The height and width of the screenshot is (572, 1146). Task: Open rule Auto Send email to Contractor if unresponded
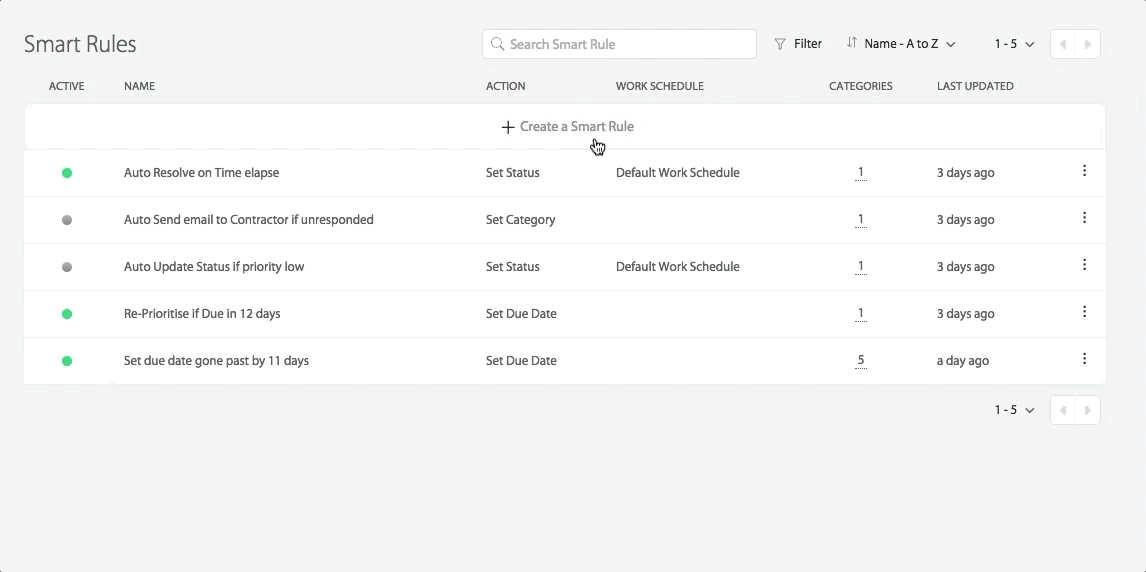click(x=248, y=220)
